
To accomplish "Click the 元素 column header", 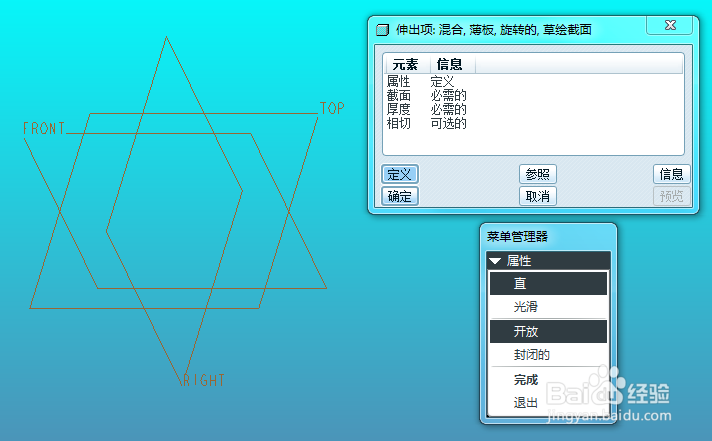I will tap(406, 64).
